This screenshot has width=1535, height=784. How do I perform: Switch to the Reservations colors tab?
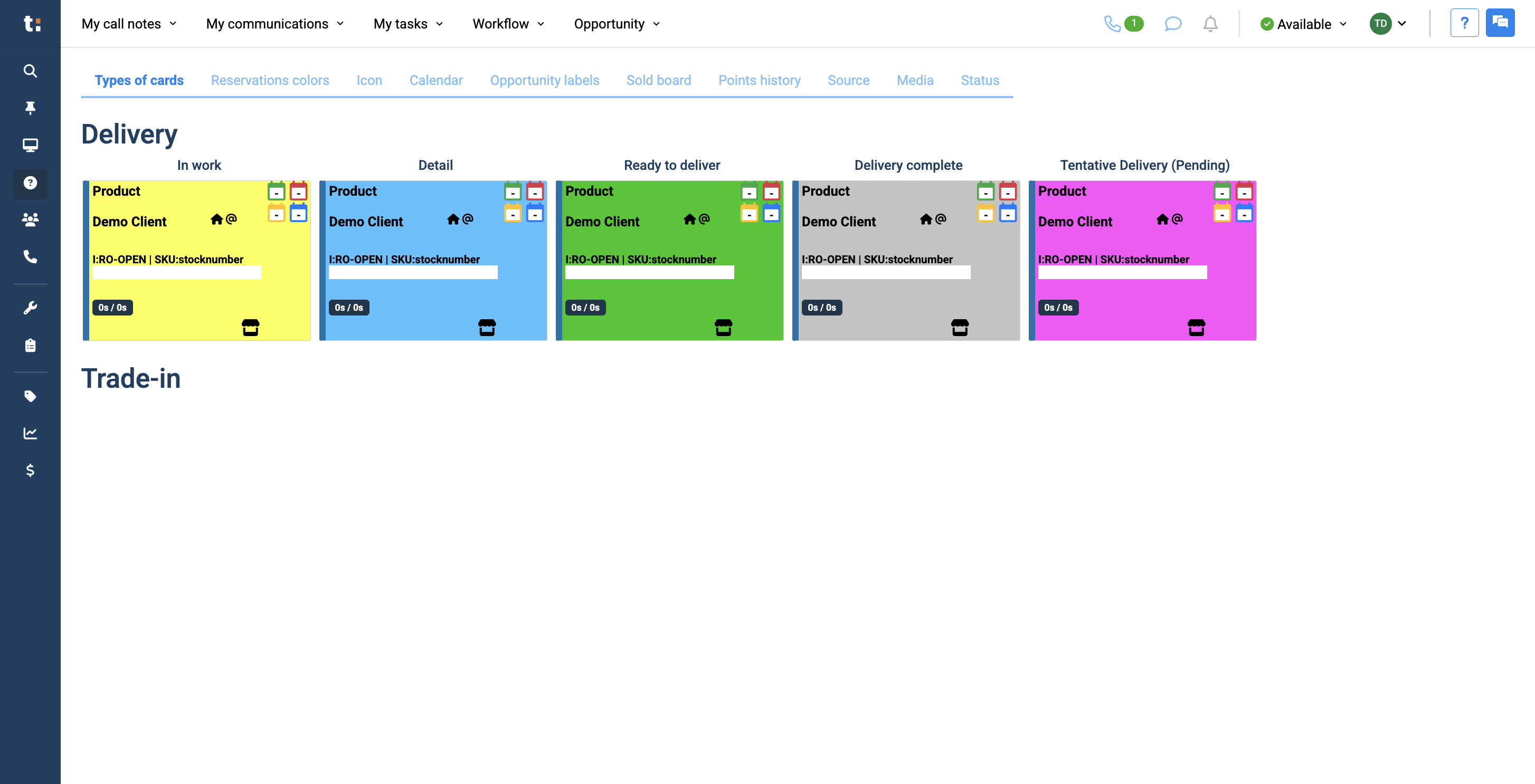tap(270, 80)
